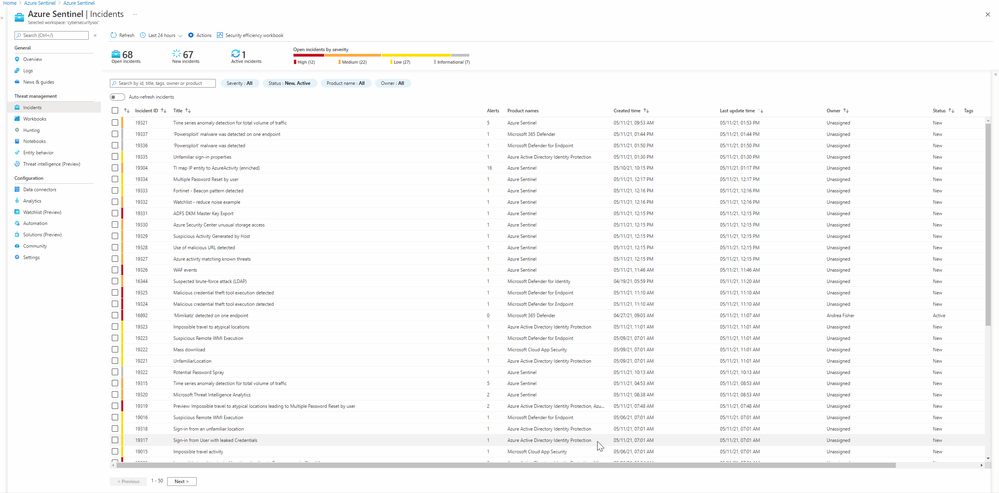Image resolution: width=999 pixels, height=493 pixels.
Task: Click the Home breadcrumb link
Action: point(10,3)
